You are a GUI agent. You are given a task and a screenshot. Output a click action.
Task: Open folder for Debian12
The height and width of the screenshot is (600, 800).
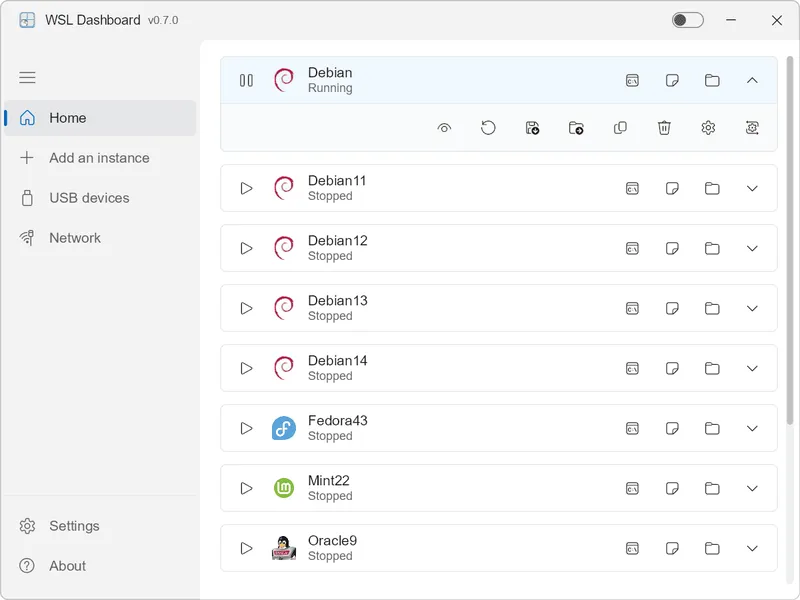pyautogui.click(x=712, y=248)
